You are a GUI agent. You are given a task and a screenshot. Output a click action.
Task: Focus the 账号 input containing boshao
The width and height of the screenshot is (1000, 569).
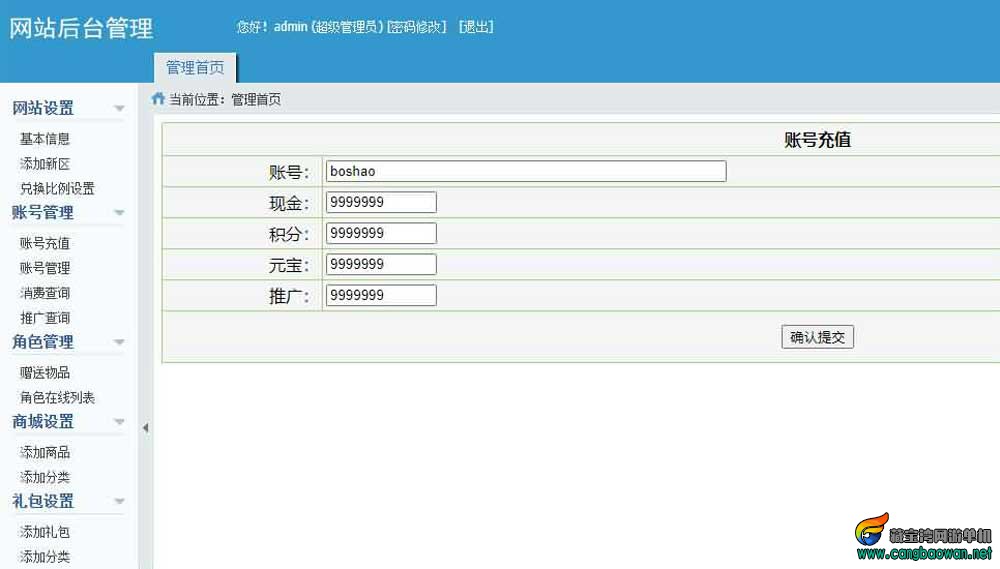(526, 171)
